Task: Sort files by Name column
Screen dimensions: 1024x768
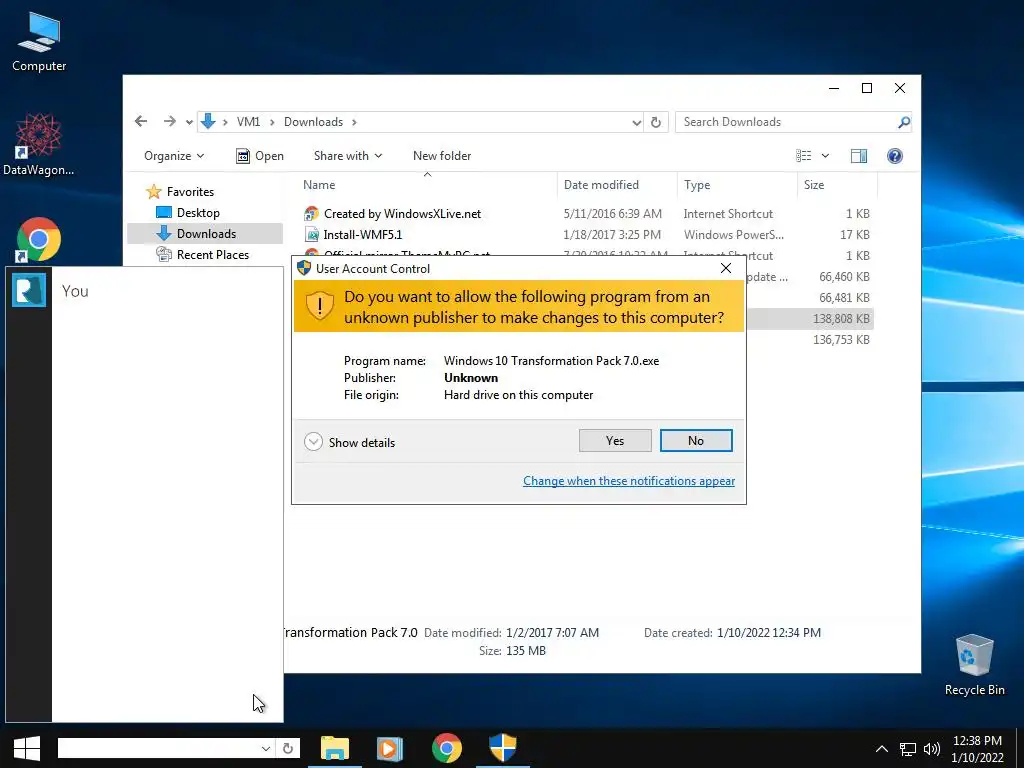Action: 427,185
